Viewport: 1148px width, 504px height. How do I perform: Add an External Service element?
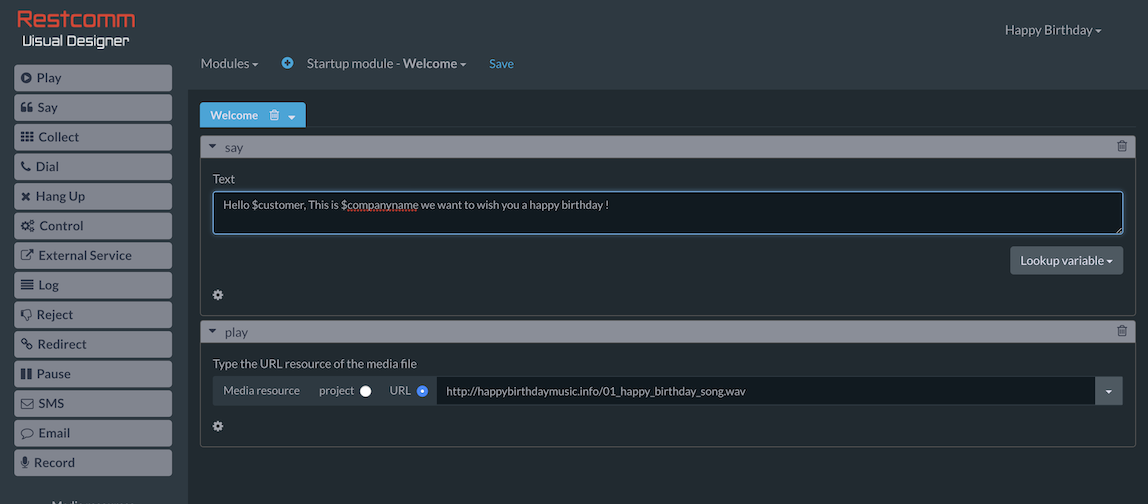point(93,256)
